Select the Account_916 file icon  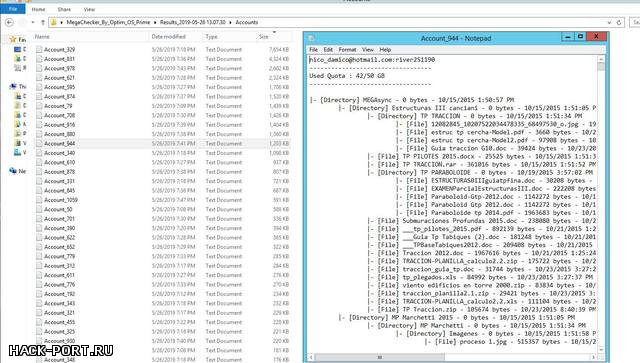click(x=39, y=125)
